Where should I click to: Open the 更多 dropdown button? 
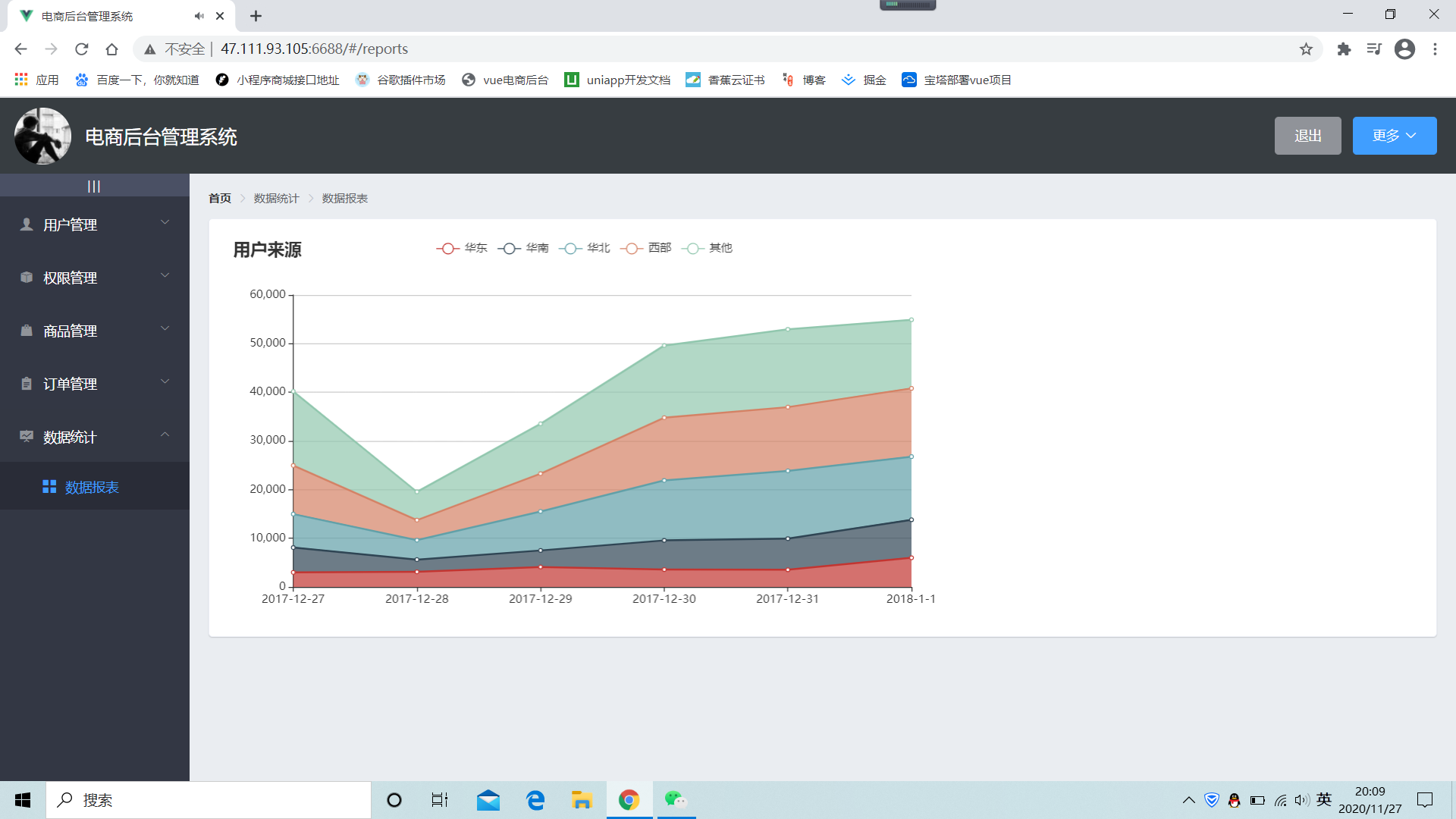tap(1394, 136)
